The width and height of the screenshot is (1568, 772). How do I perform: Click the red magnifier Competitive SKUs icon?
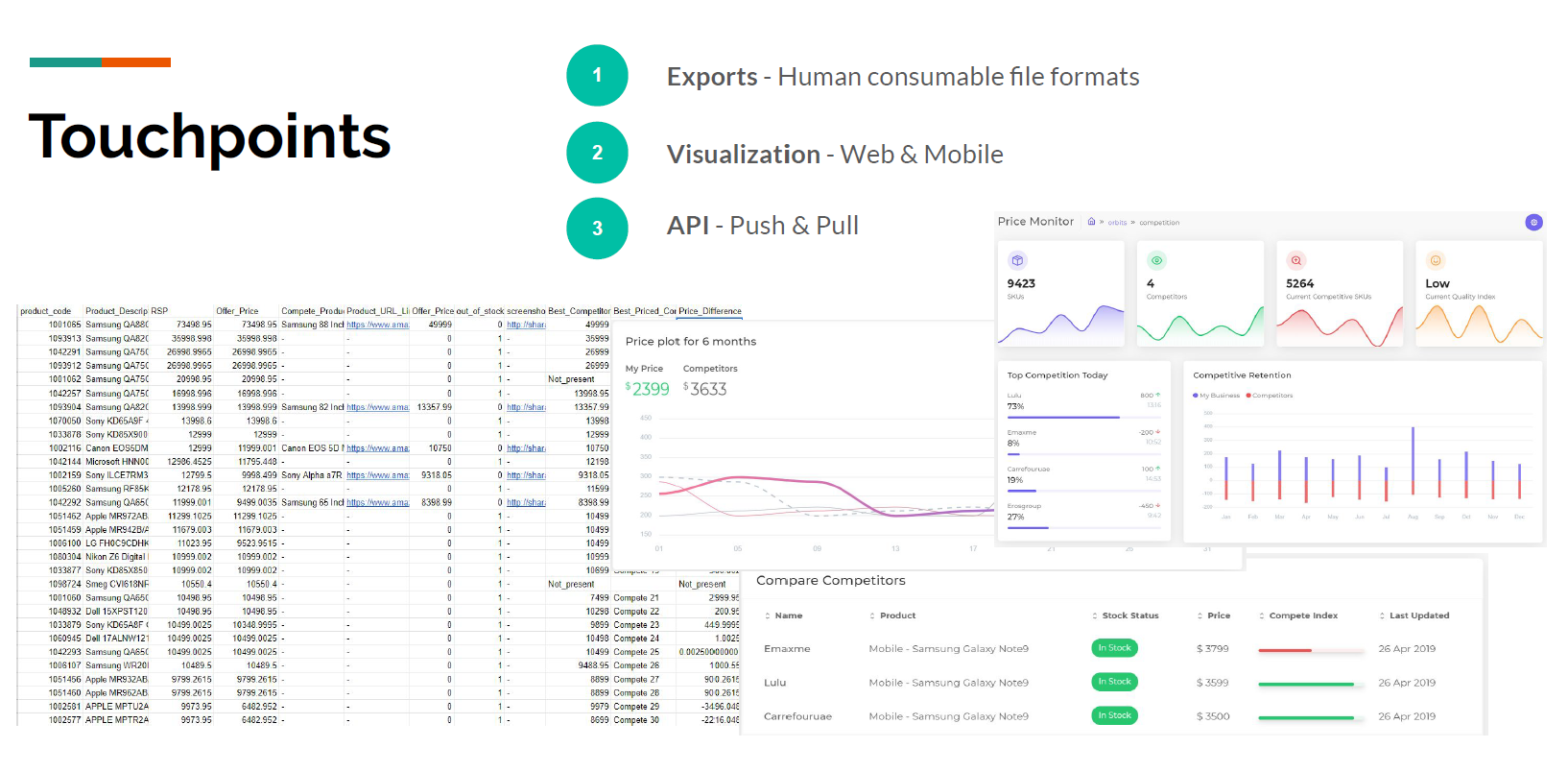pos(1296,260)
